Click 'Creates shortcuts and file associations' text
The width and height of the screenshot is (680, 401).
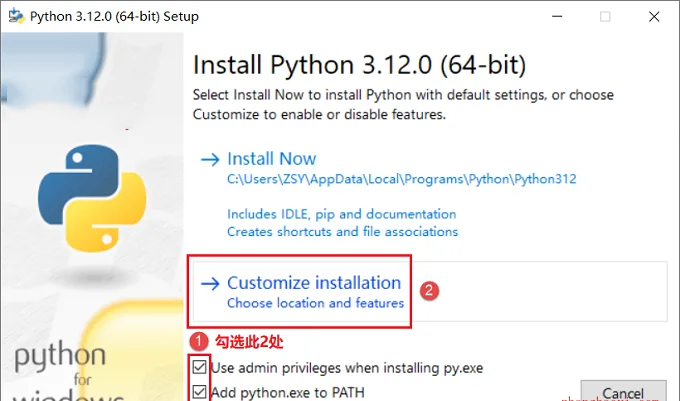point(343,231)
